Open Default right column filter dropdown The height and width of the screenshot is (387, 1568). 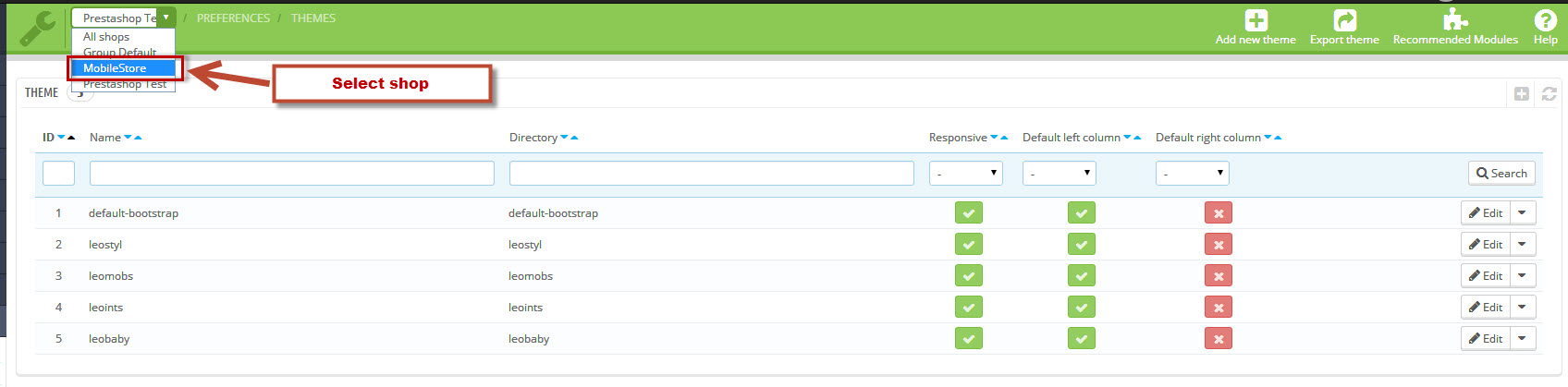click(1192, 173)
